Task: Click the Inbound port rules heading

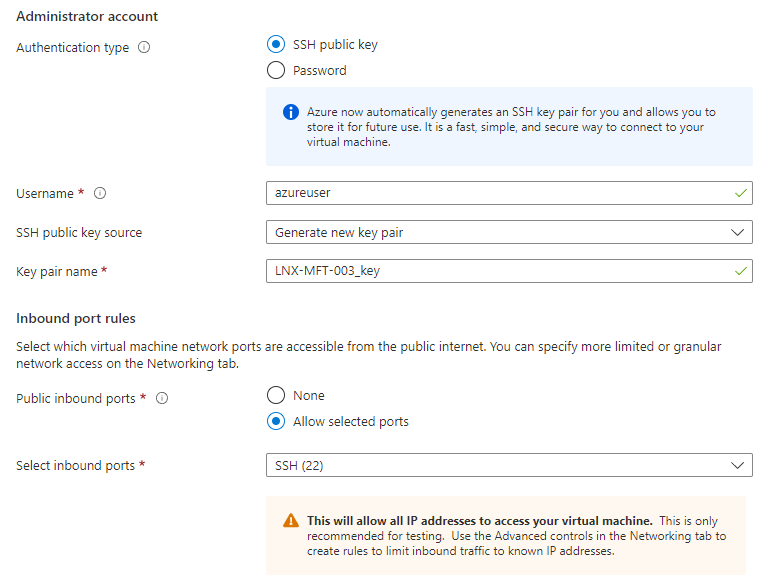Action: coord(76,319)
